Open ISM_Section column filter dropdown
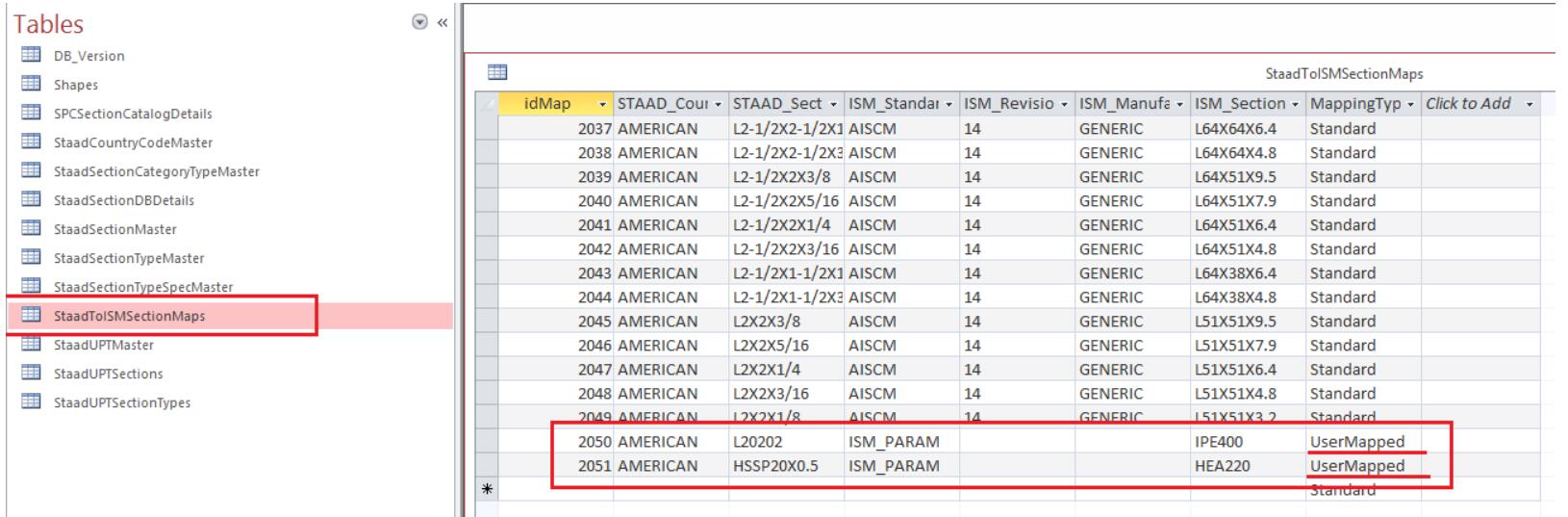The image size is (1568, 517). pyautogui.click(x=1296, y=104)
